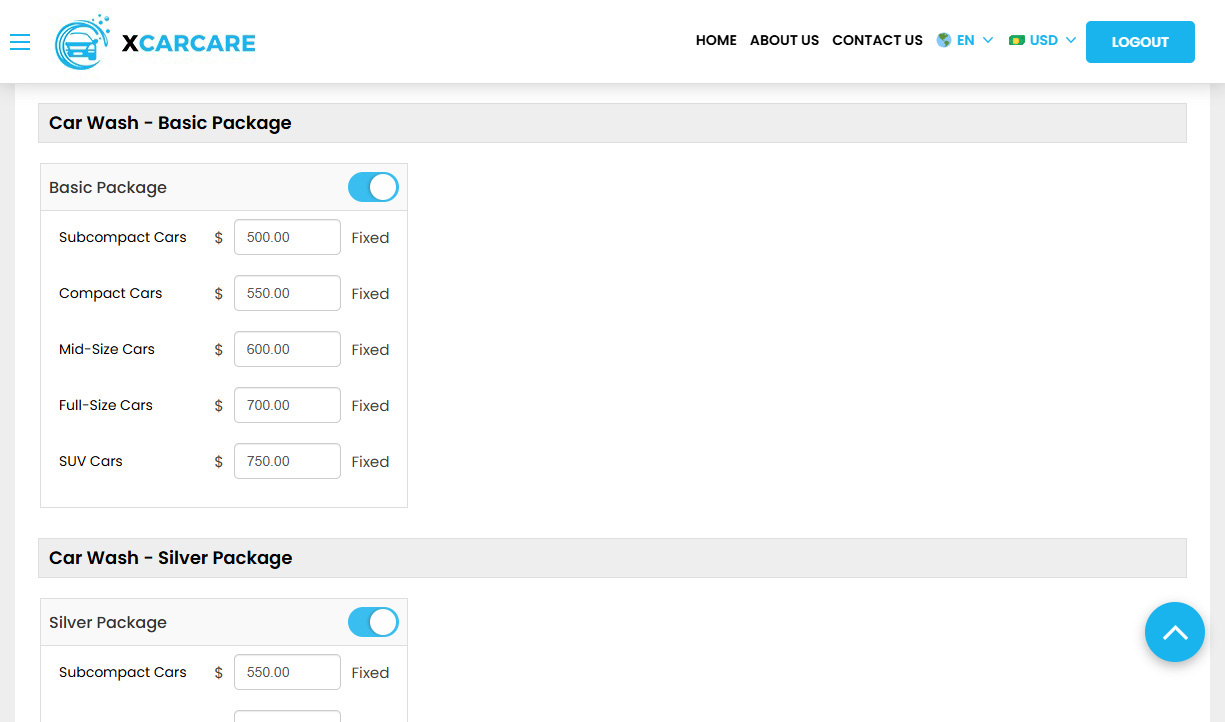Viewport: 1225px width, 722px height.
Task: Edit Basic Compact Cars price 550.00
Action: pos(287,294)
